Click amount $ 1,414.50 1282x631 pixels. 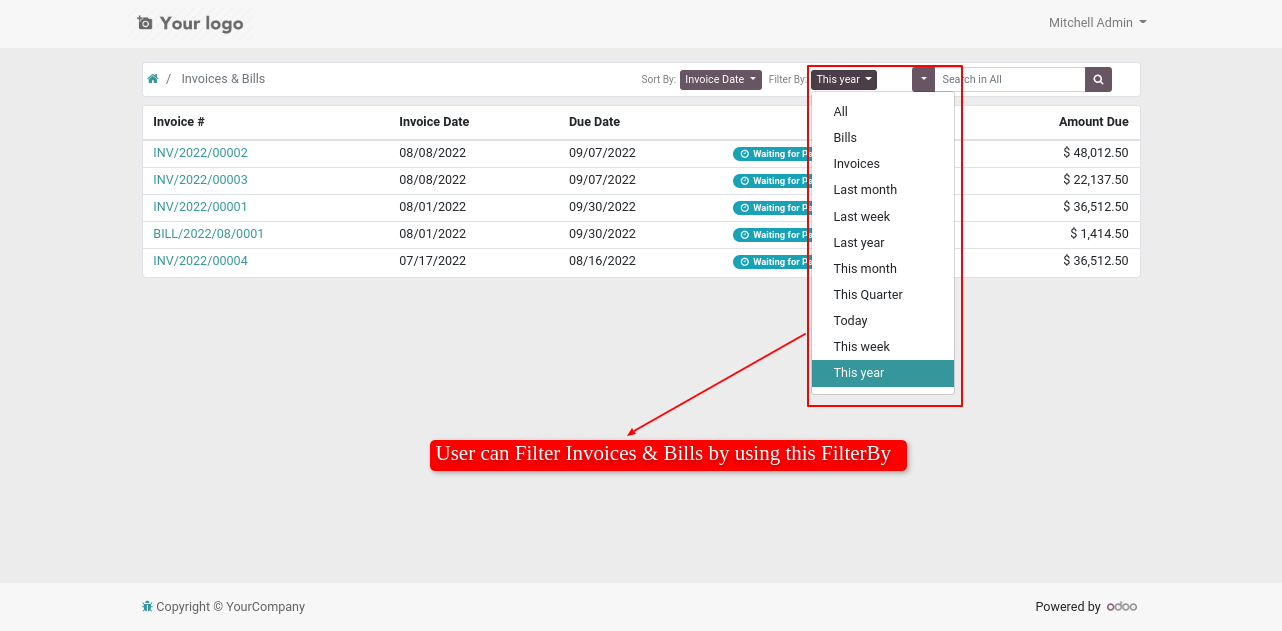(1099, 234)
